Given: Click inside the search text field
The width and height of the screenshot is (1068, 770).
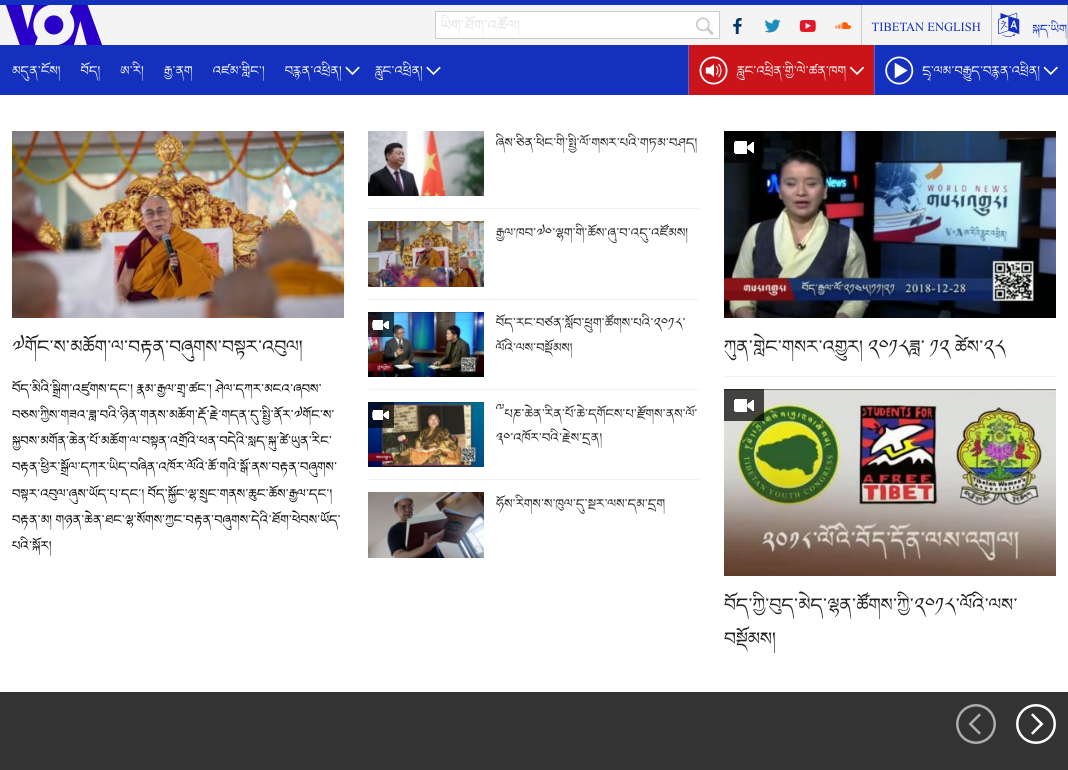Looking at the screenshot, I should pyautogui.click(x=565, y=26).
